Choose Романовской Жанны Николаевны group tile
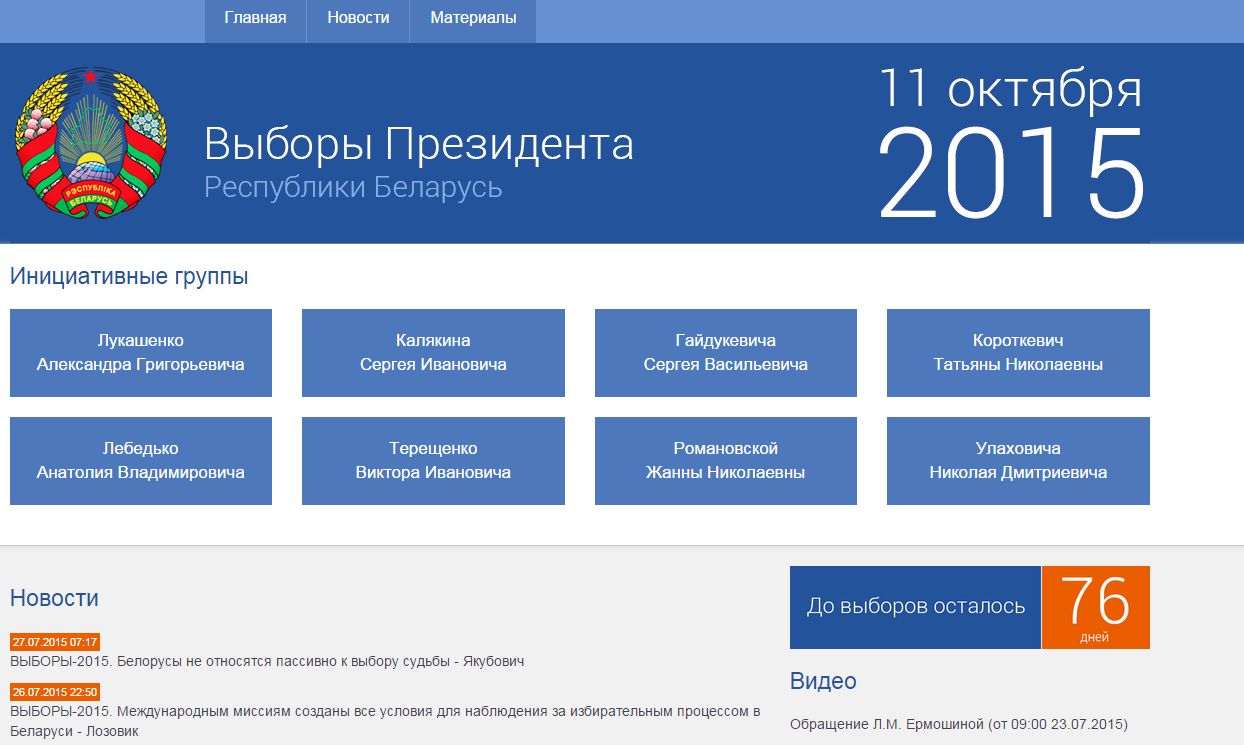The height and width of the screenshot is (745, 1244). (726, 461)
